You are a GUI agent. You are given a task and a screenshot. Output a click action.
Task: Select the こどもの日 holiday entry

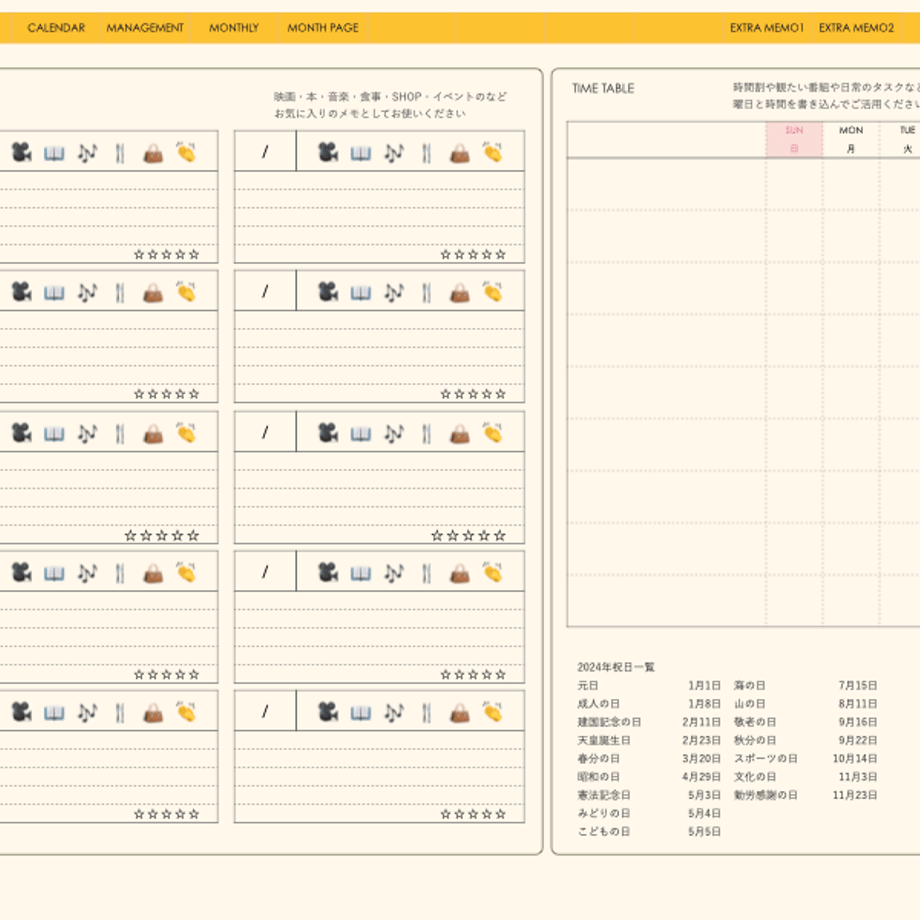(604, 831)
